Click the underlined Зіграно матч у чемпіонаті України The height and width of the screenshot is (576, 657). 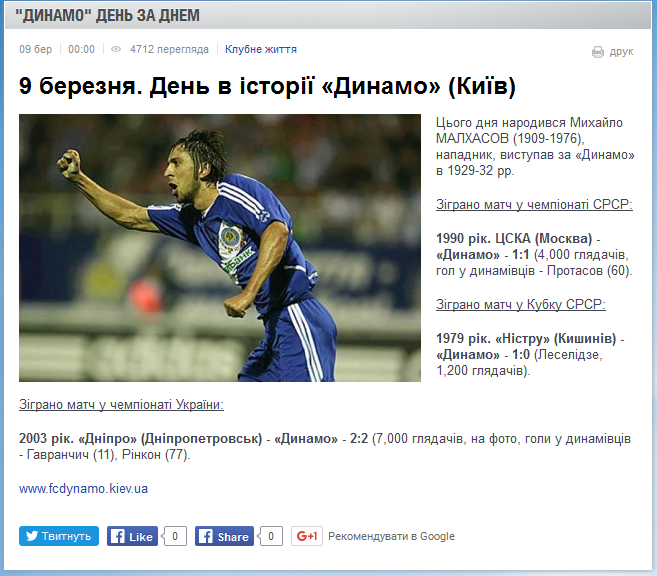(122, 404)
